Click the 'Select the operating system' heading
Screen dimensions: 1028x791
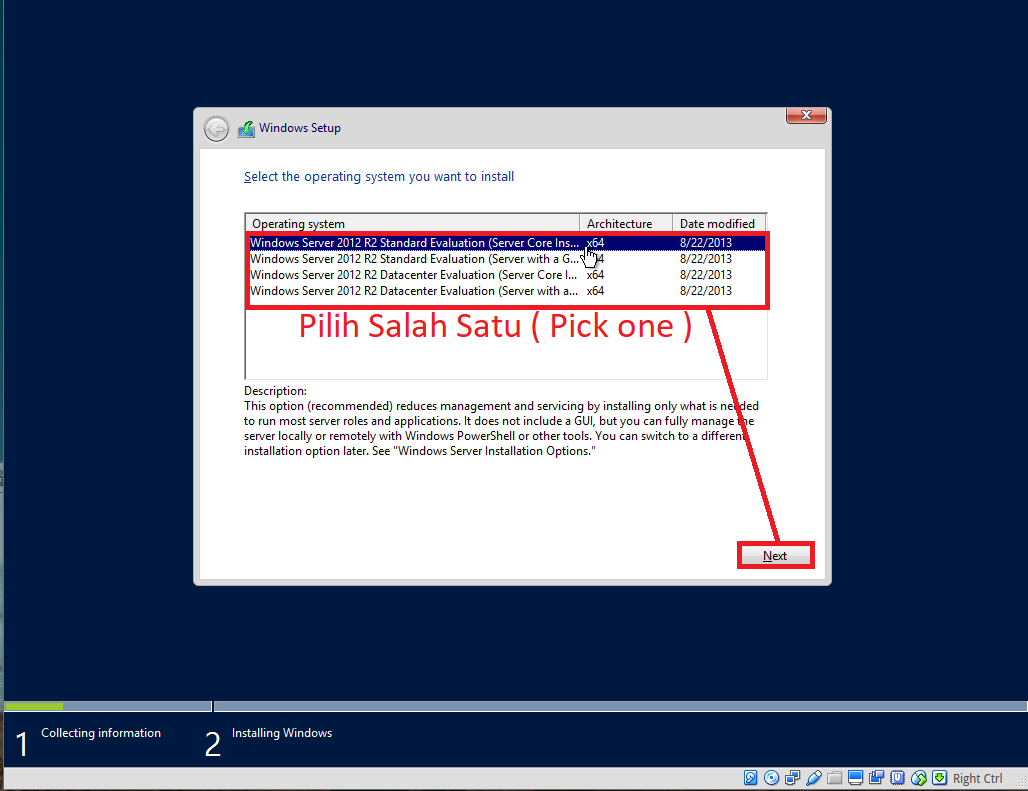click(379, 176)
